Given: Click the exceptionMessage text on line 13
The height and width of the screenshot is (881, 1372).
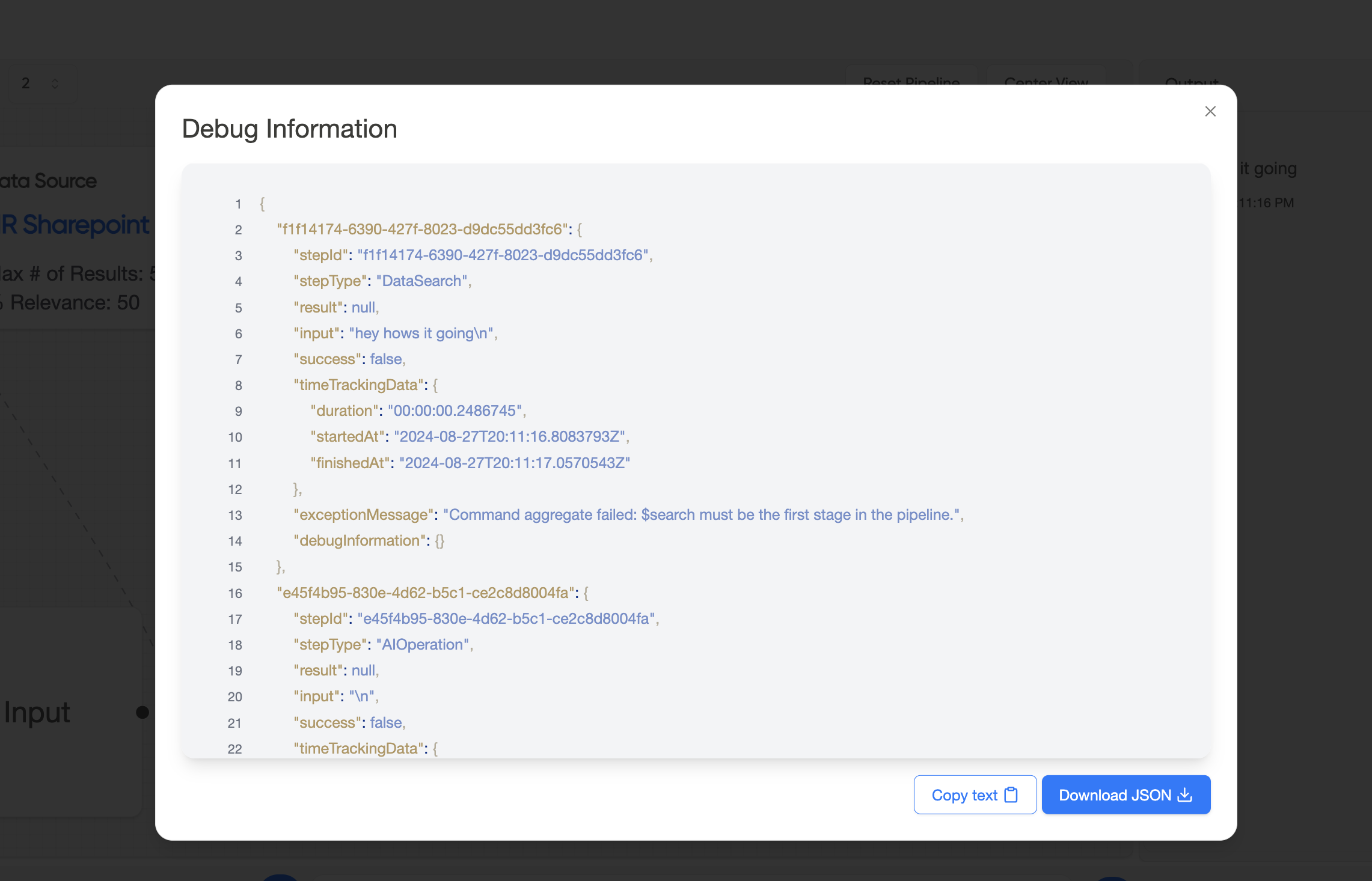Looking at the screenshot, I should point(702,515).
